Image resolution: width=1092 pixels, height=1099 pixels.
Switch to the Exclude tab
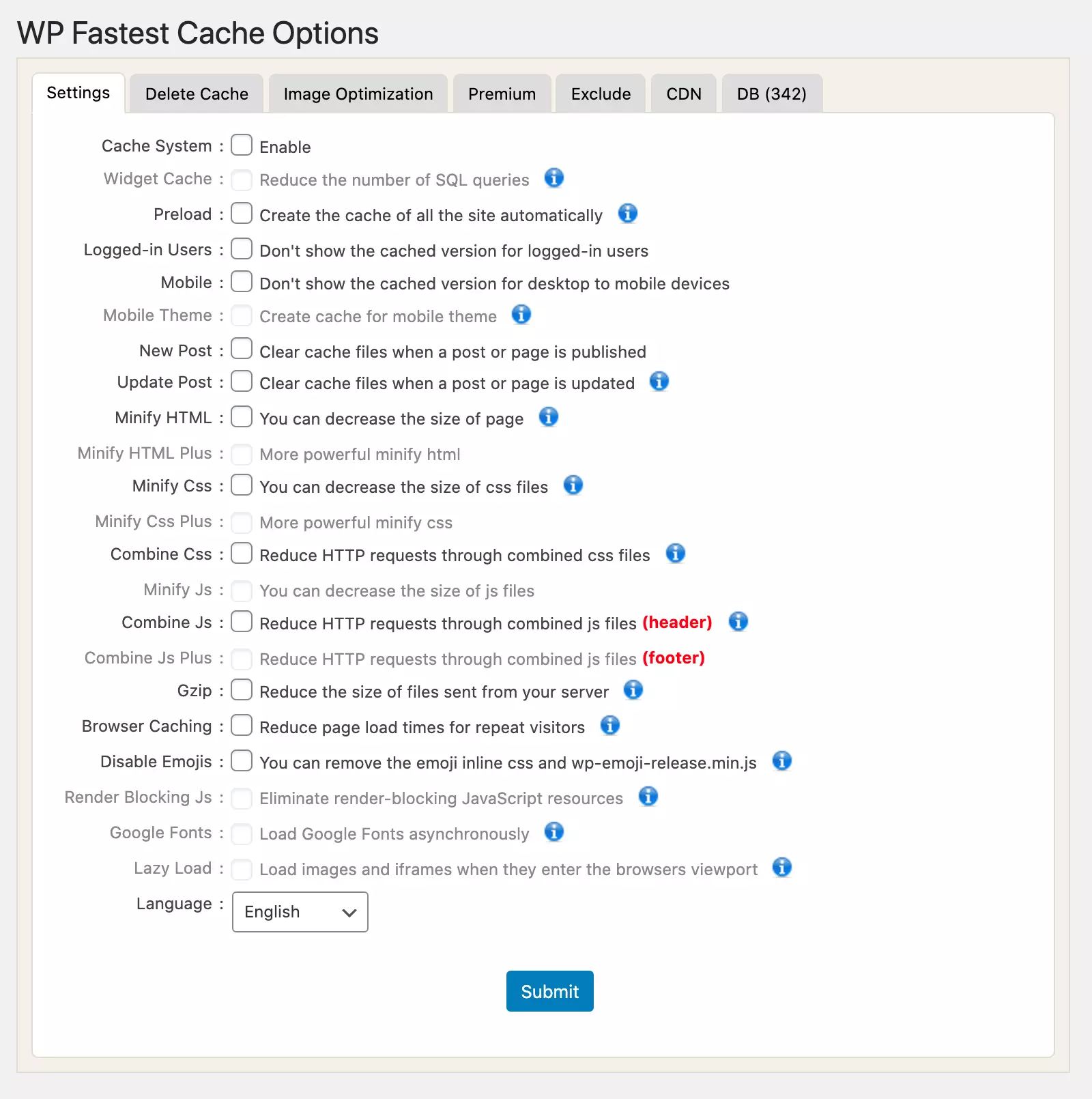pyautogui.click(x=601, y=94)
